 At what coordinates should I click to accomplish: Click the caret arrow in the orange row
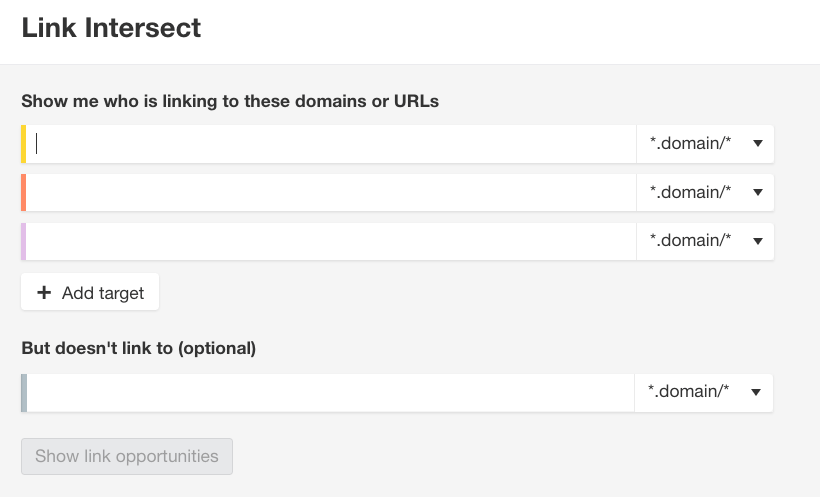tap(758, 192)
